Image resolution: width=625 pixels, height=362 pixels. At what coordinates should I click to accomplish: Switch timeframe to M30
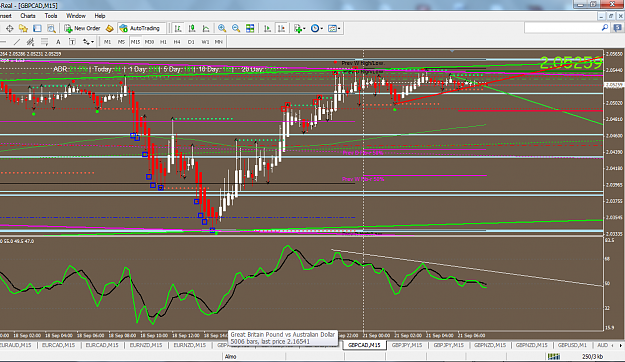coord(149,42)
